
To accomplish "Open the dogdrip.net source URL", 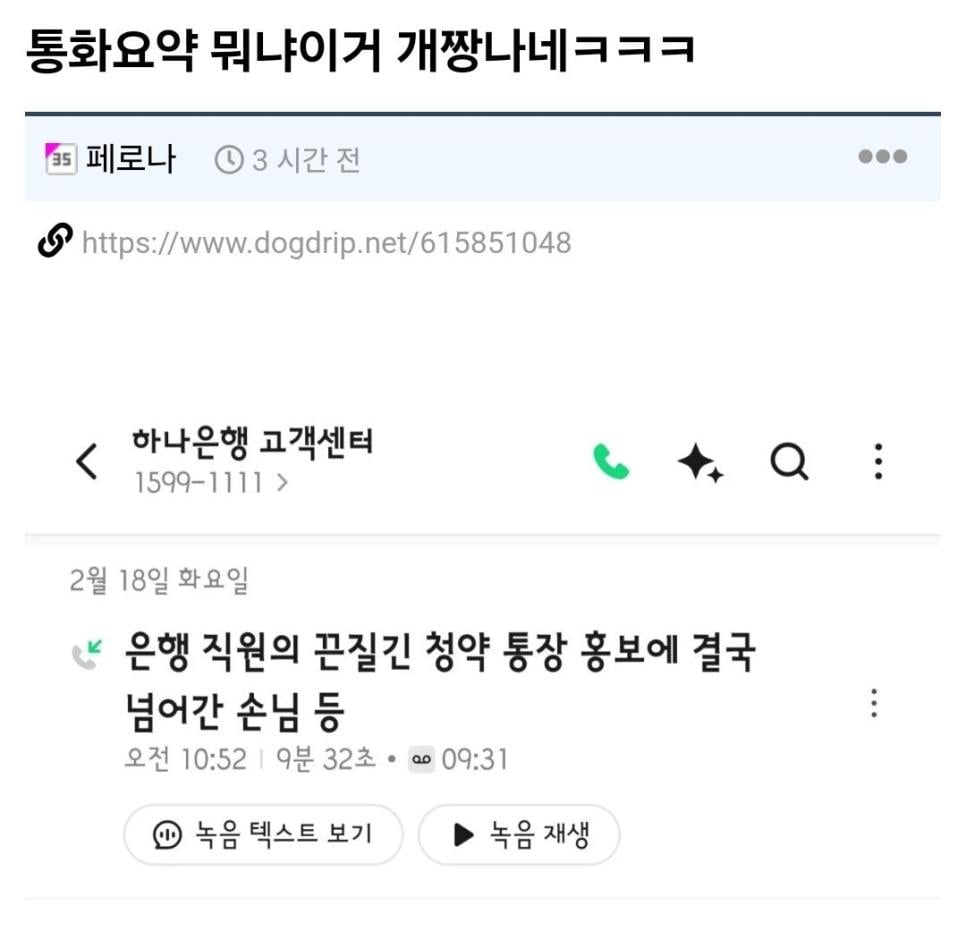I will click(x=327, y=243).
